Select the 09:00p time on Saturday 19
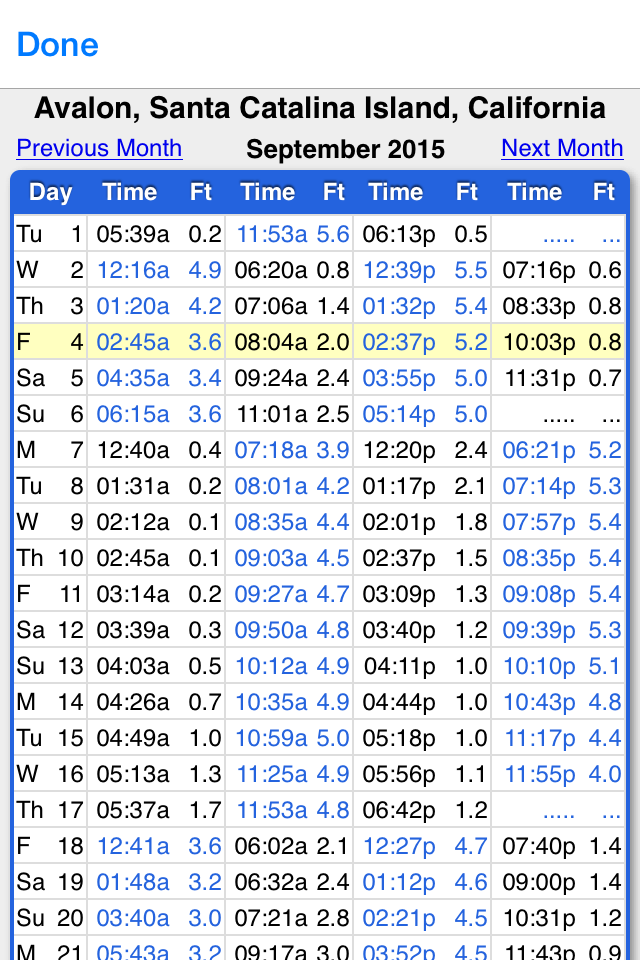This screenshot has width=640, height=960. coord(539,882)
